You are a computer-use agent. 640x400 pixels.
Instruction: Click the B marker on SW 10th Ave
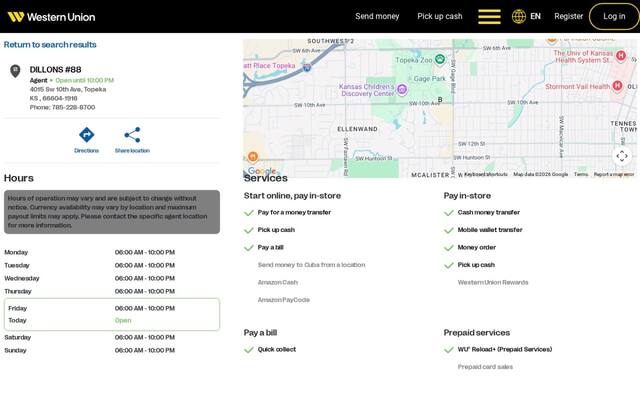pyautogui.click(x=440, y=100)
